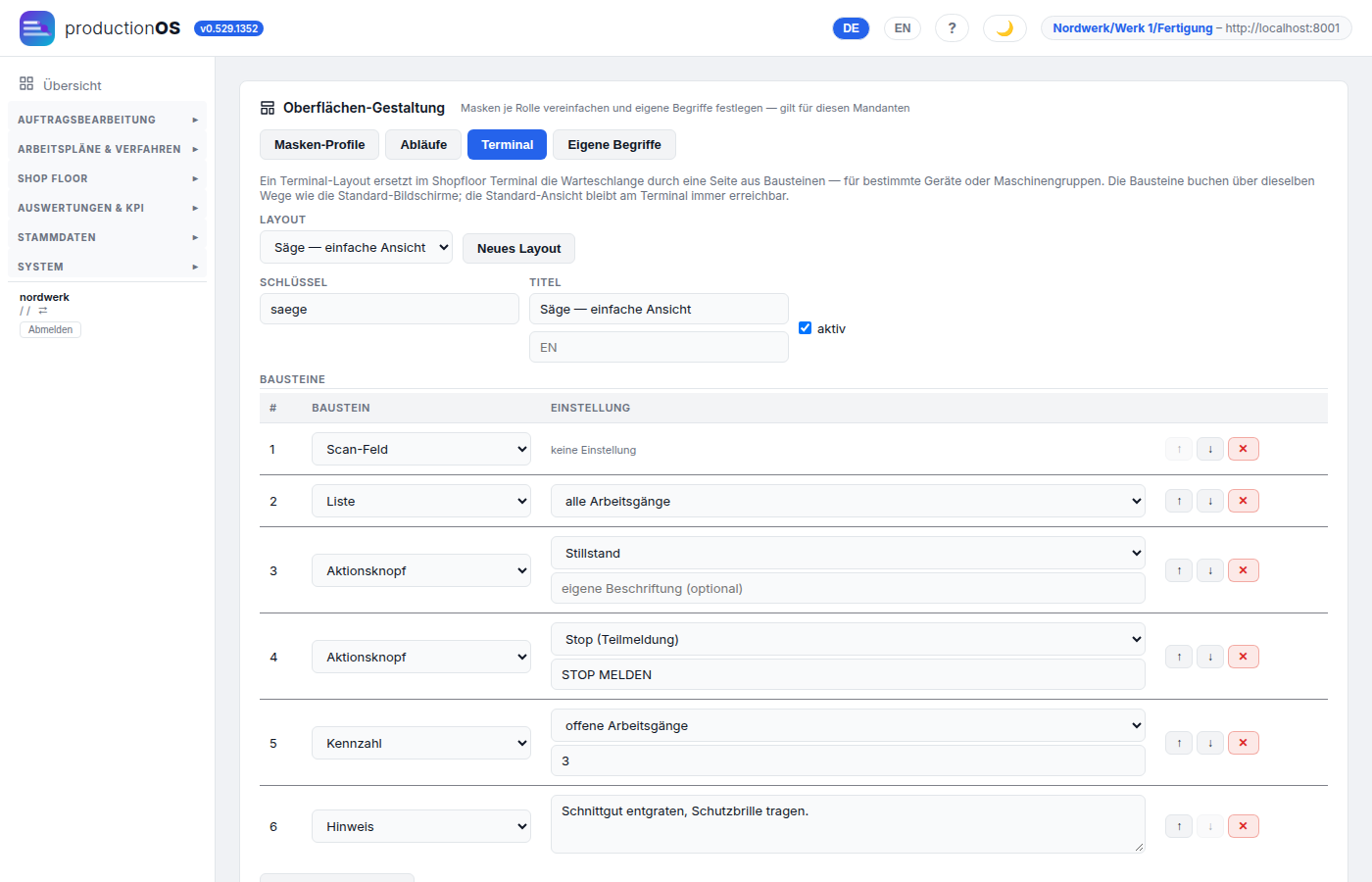Delete the Scan-Feld row with the red X
The image size is (1372, 882).
(x=1244, y=449)
